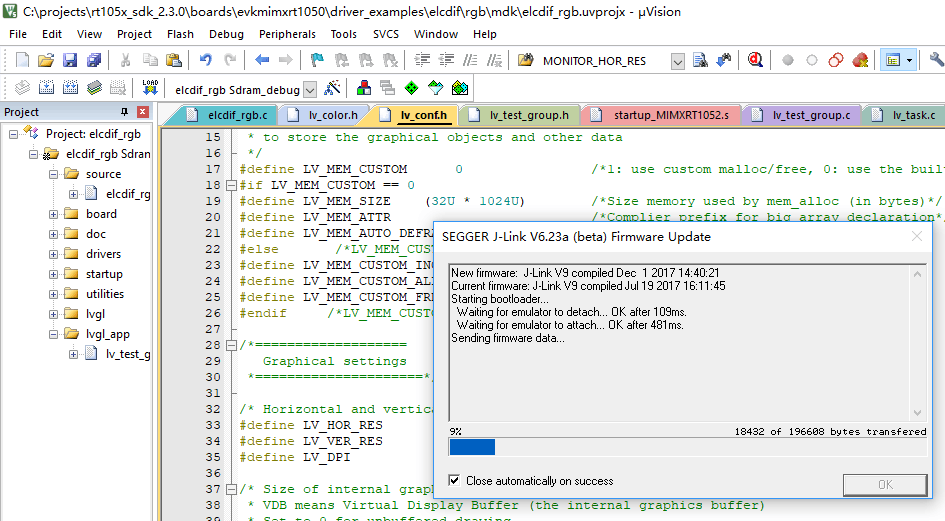Click the Paste clipboard icon
This screenshot has height=521, width=945.
pos(174,60)
